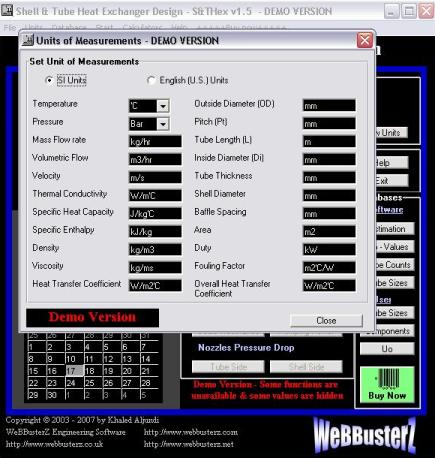Click the Uo button in main window
Screen dimensions: 435x458
tap(387, 349)
